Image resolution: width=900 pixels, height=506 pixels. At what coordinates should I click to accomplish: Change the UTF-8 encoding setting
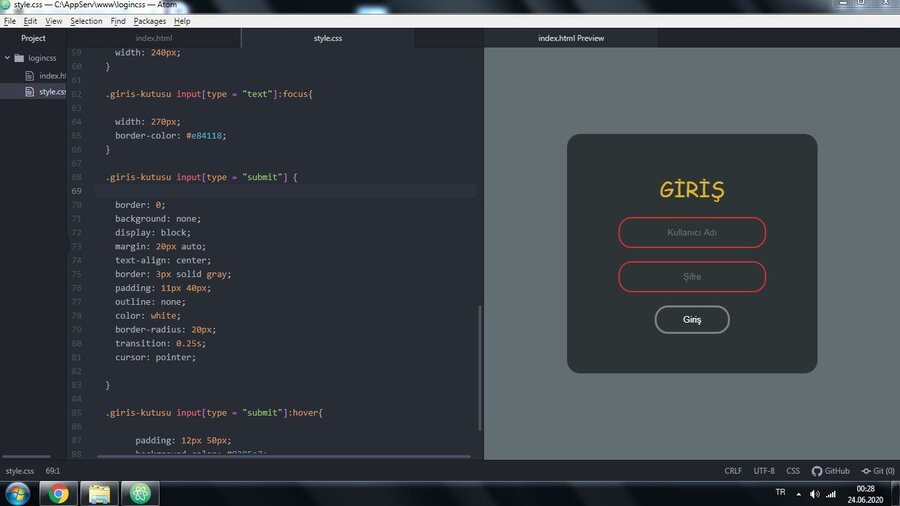pyautogui.click(x=764, y=471)
